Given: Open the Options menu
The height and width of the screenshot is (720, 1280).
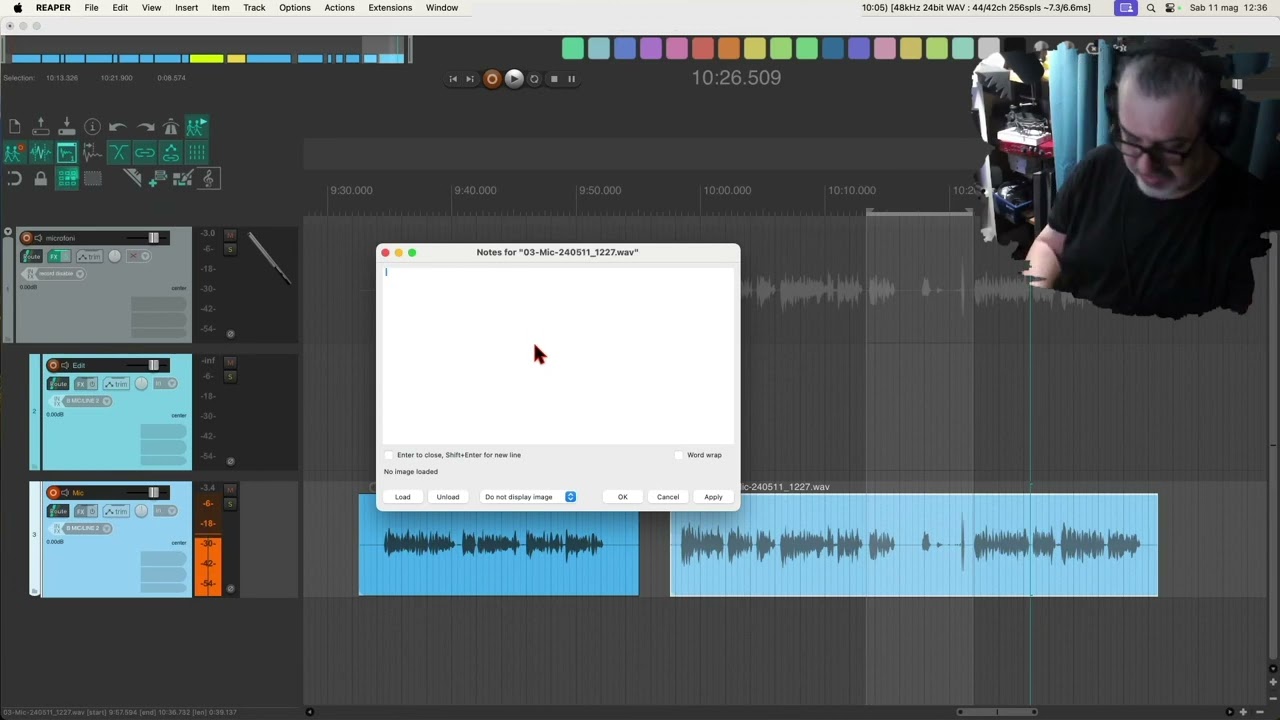Looking at the screenshot, I should 294,8.
